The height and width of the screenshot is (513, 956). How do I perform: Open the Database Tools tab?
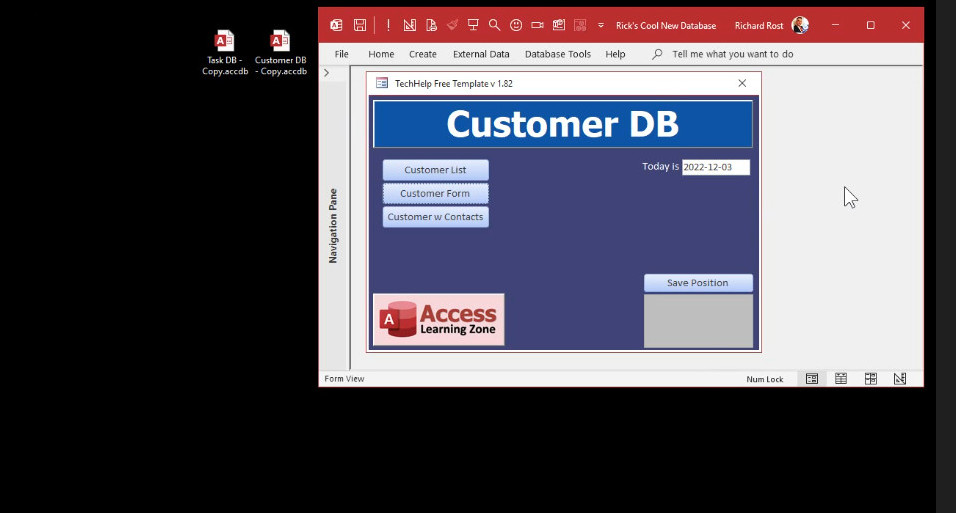(558, 54)
